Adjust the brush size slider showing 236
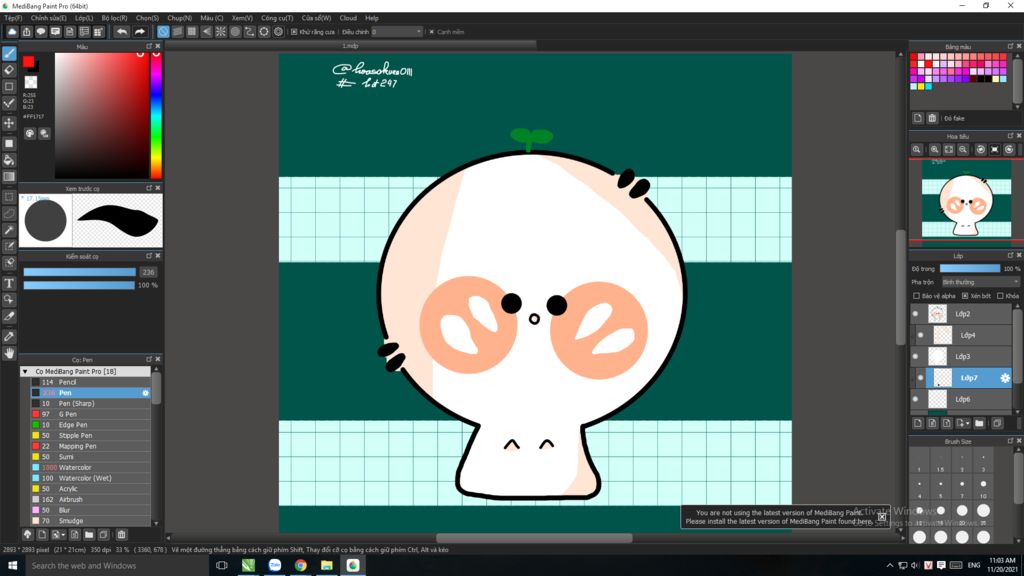The image size is (1024, 576). 80,272
